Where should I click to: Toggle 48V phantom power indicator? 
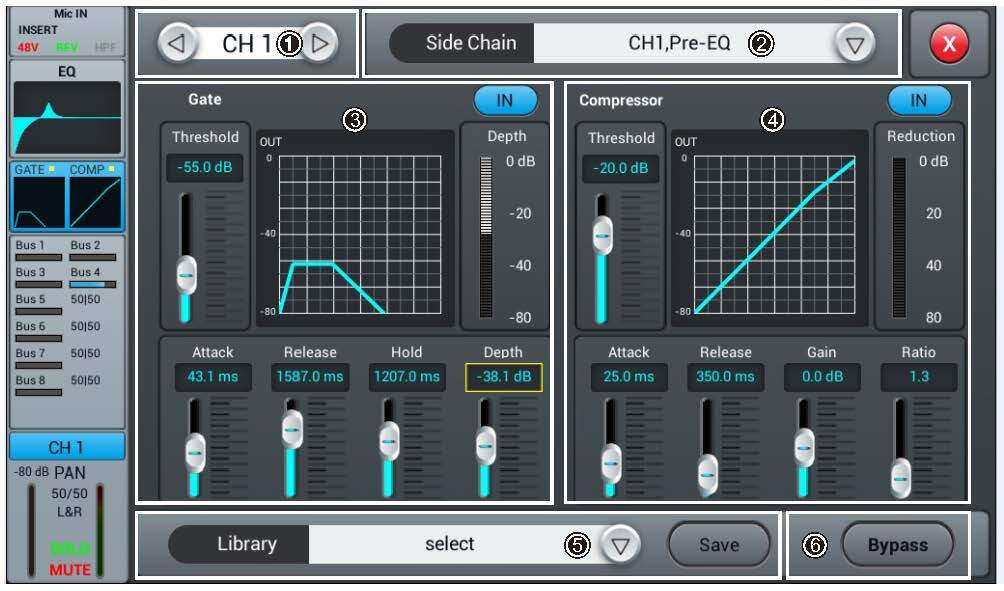28,47
